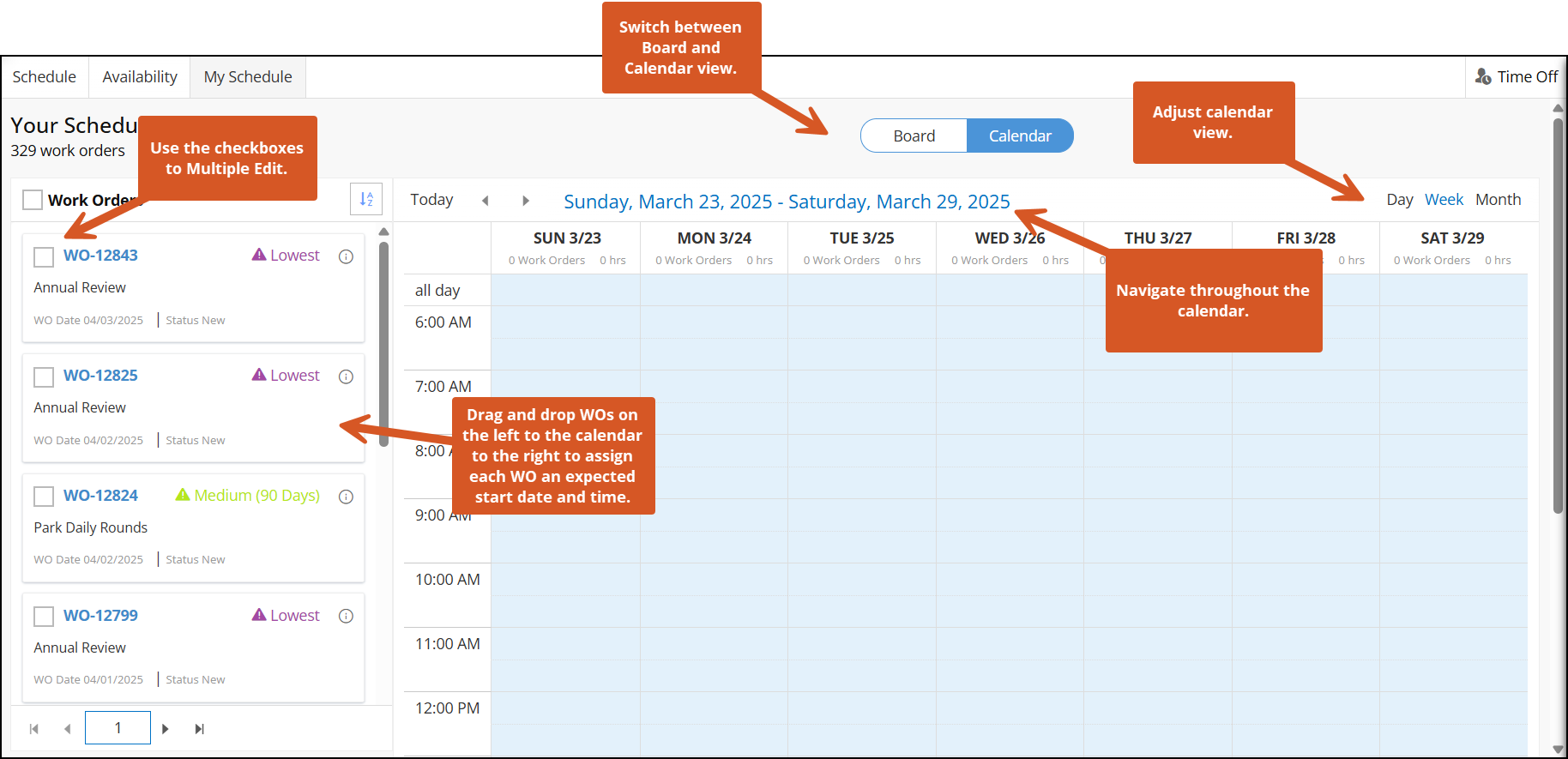Open info icon for WO-12843
The width and height of the screenshot is (1568, 759).
[346, 256]
